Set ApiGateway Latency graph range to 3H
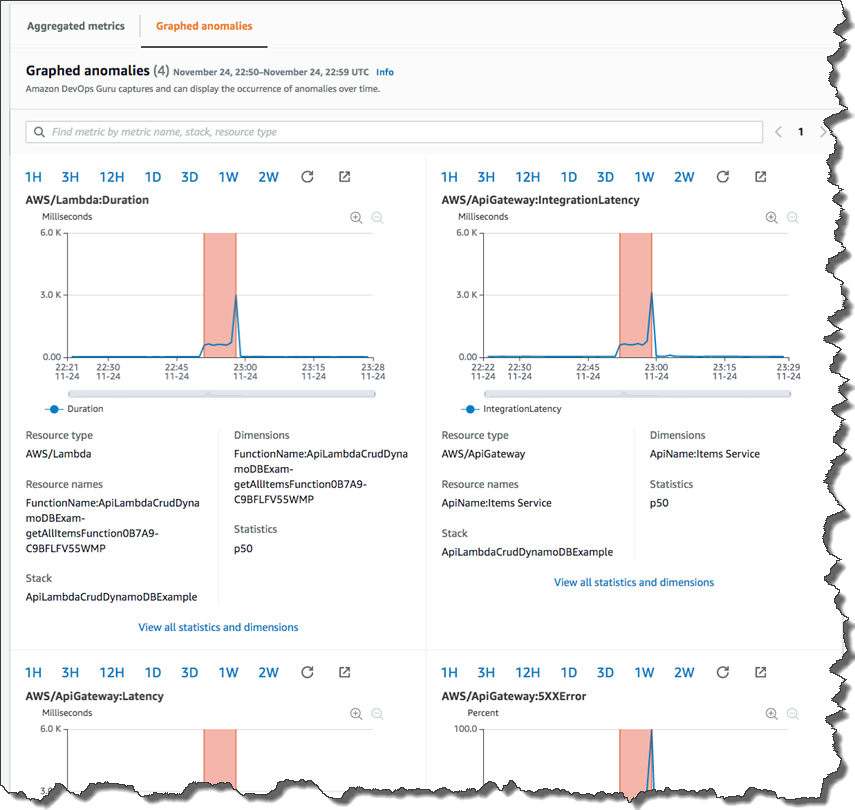Viewport: 855px width, 810px height. 70,673
